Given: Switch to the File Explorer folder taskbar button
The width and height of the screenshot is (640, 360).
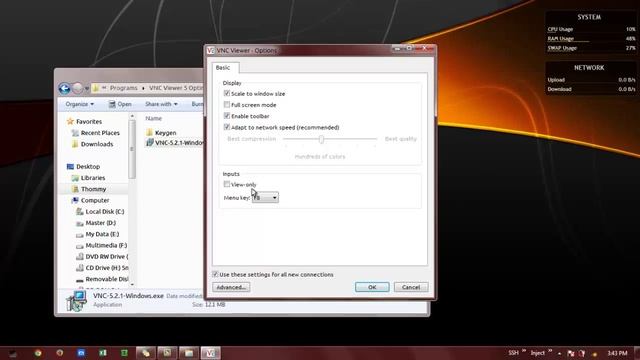Looking at the screenshot, I should click(x=189, y=353).
